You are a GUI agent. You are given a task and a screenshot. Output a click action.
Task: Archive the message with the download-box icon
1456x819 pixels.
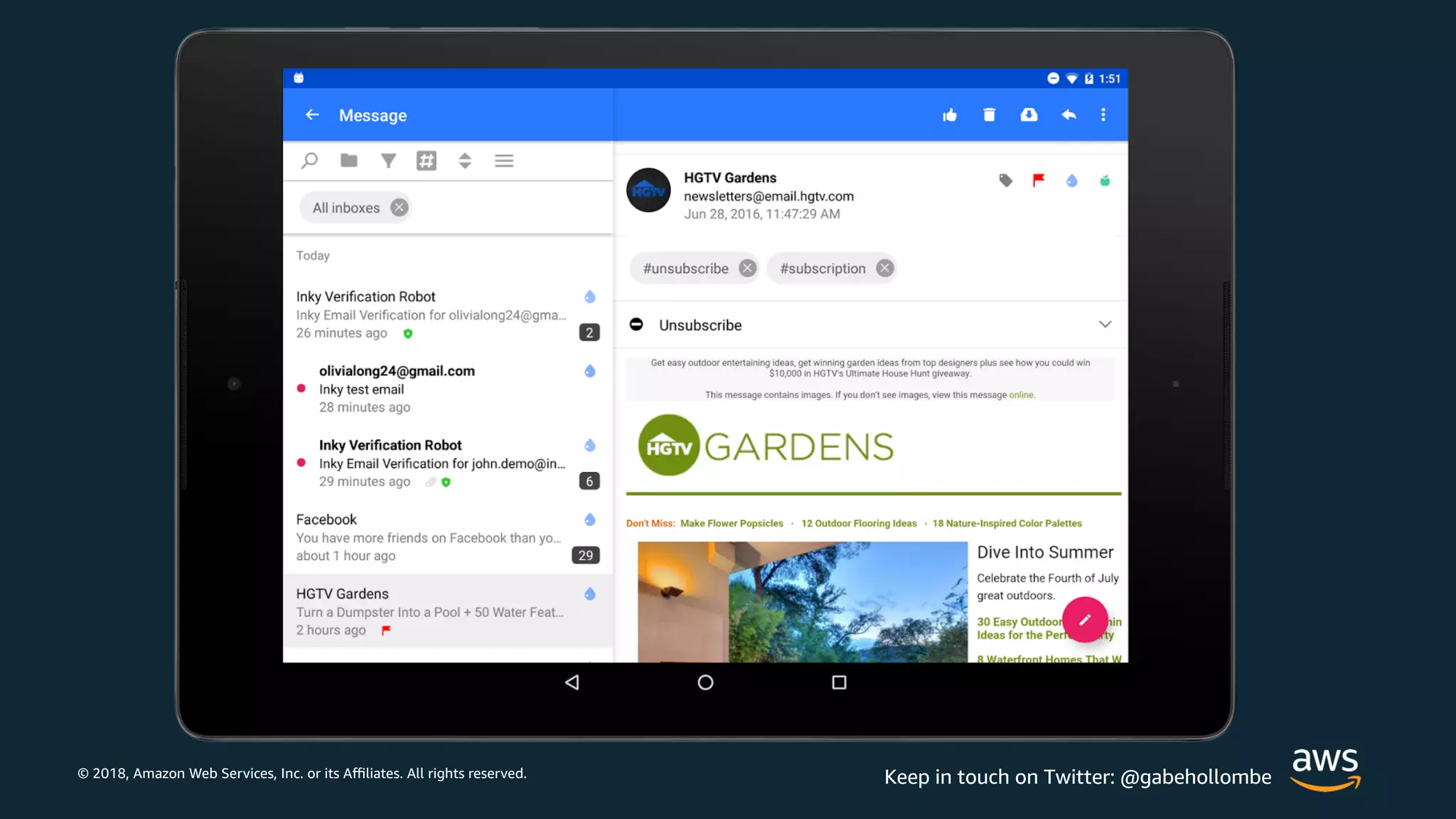[x=1029, y=115]
